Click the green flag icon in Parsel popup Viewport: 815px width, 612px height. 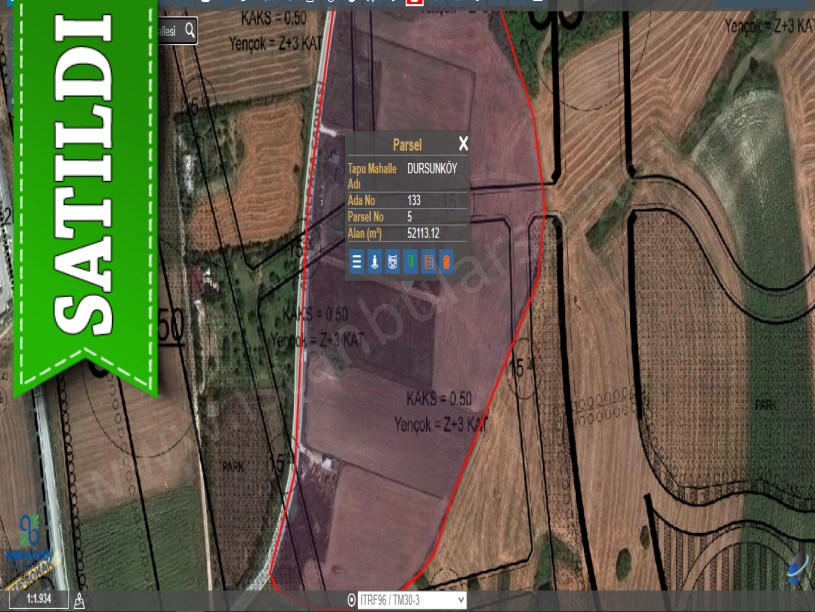411,263
